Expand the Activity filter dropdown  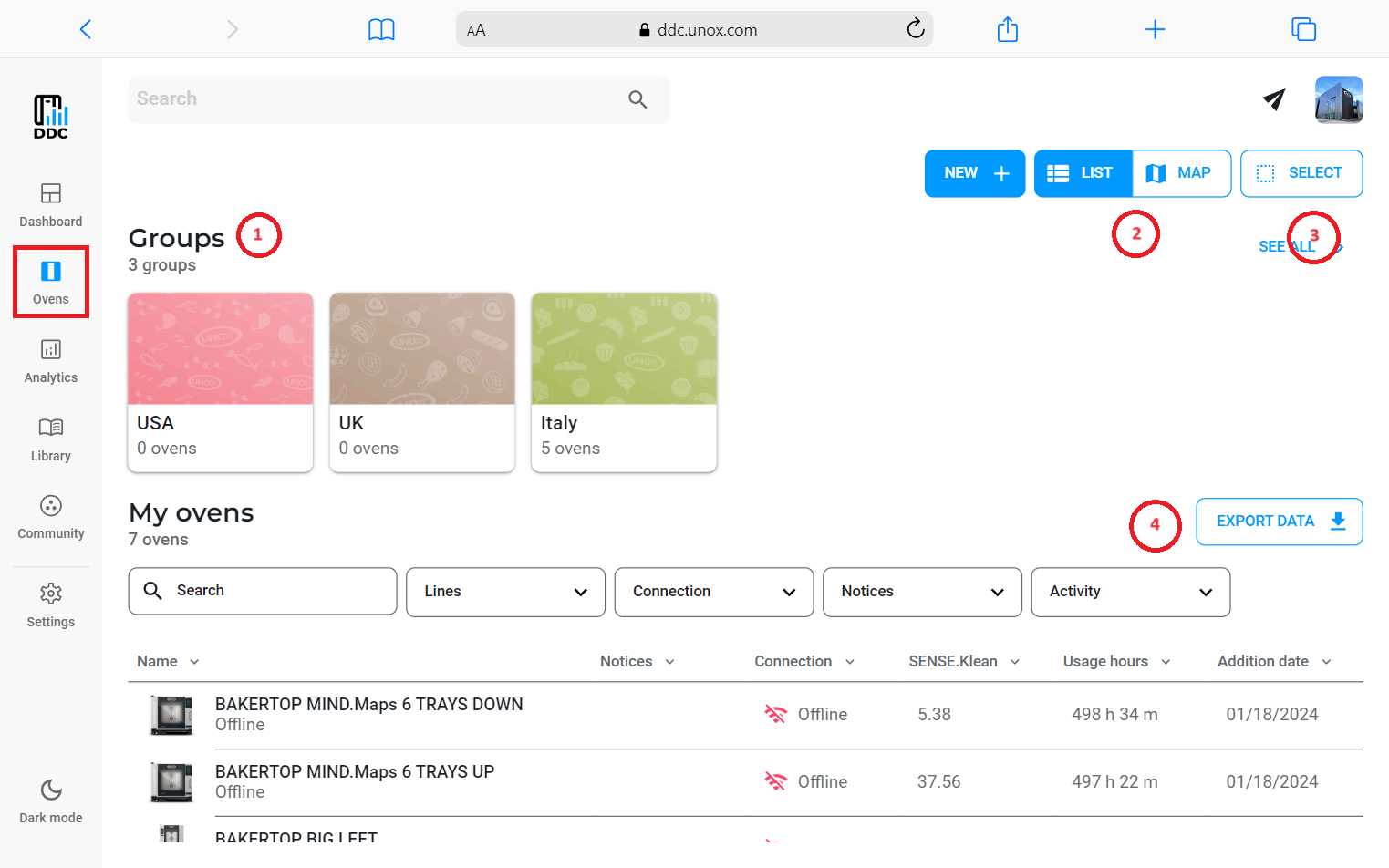point(1130,592)
